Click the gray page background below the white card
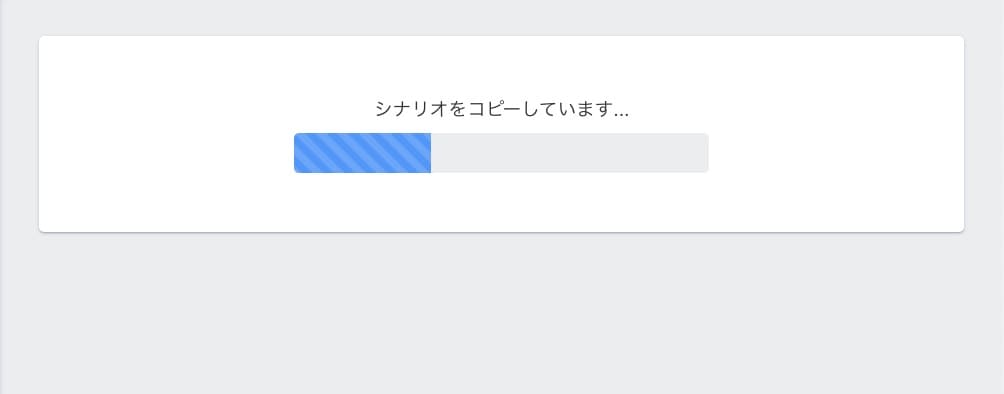Image resolution: width=1004 pixels, height=394 pixels. 501,314
